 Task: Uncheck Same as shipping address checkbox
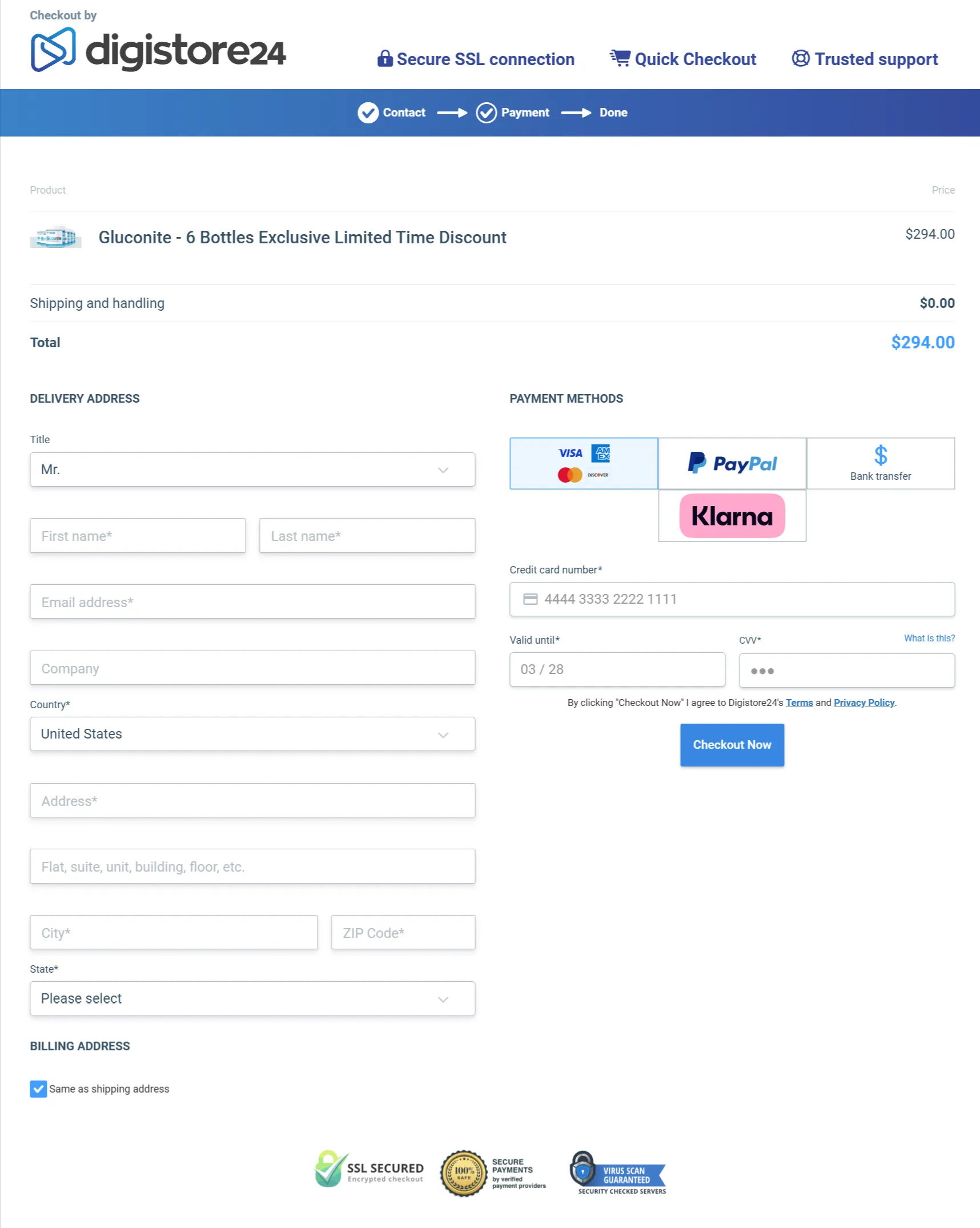point(38,1089)
